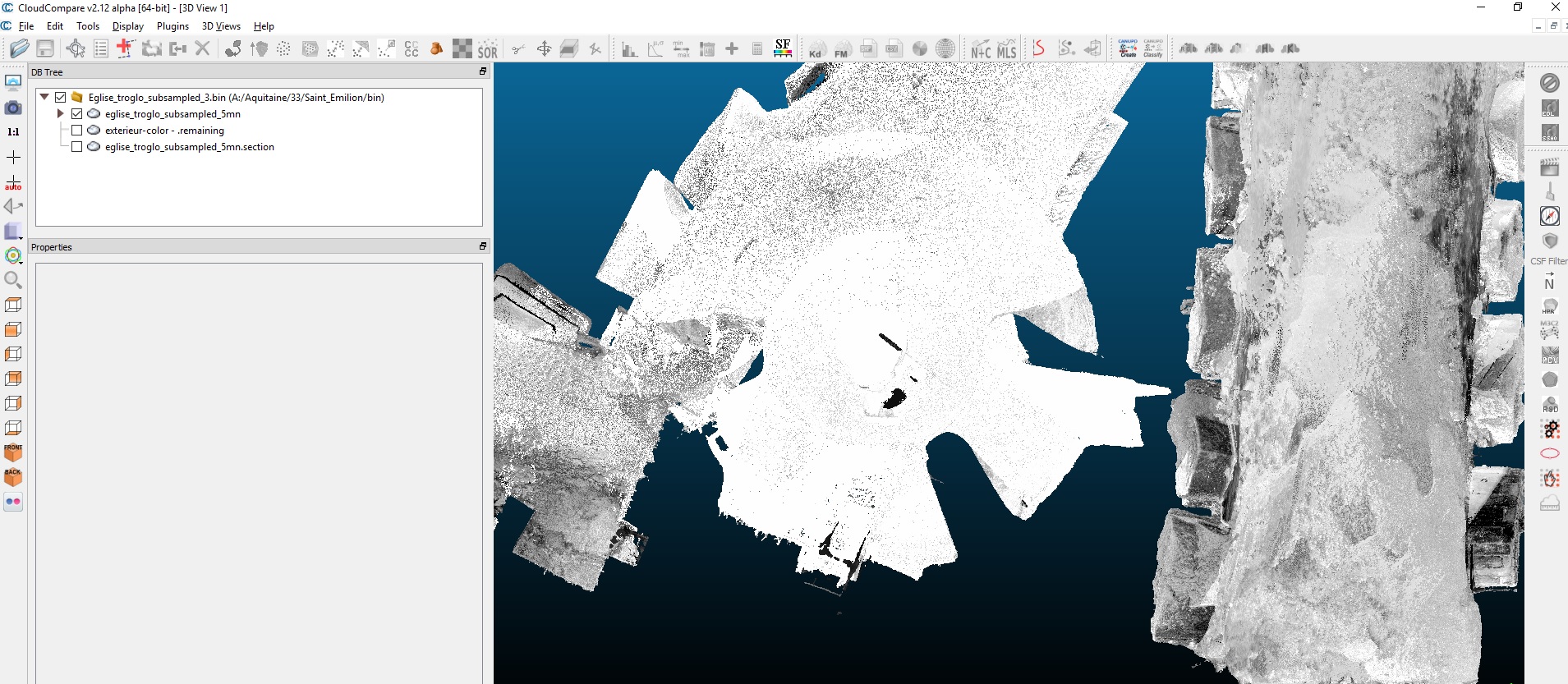This screenshot has width=1568, height=684.
Task: Open the Display menu
Action: pyautogui.click(x=128, y=26)
